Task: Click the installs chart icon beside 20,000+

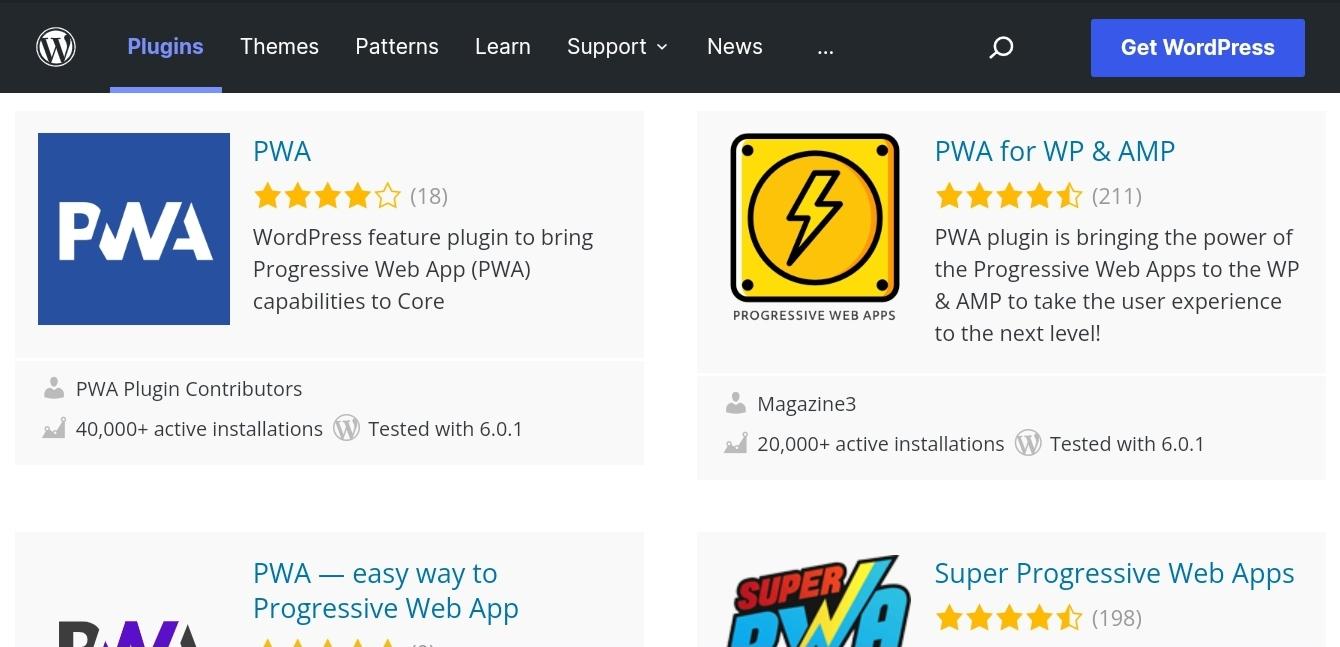Action: coord(736,444)
